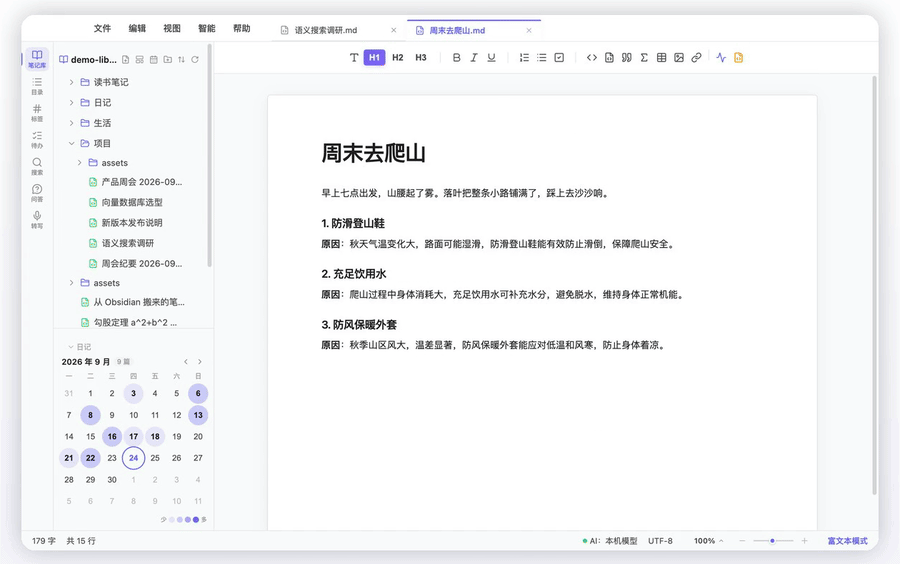
Task: Click the AI: 本机模型 status indicator
Action: coord(610,541)
